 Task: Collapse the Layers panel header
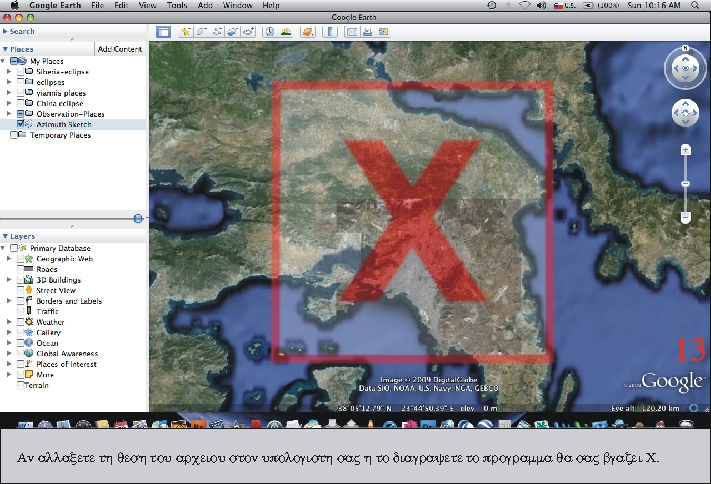coord(5,236)
